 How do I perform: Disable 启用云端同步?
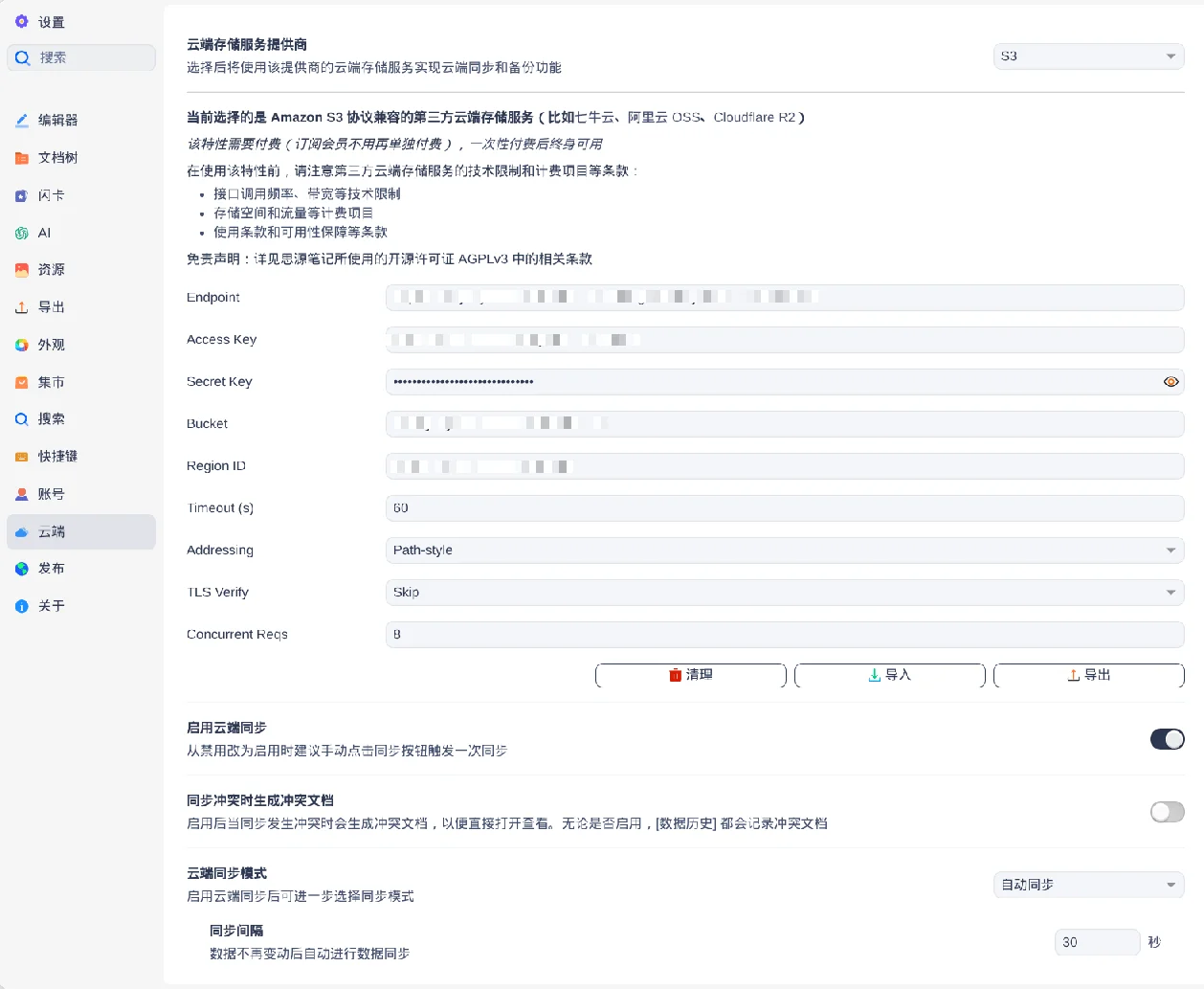(1167, 739)
